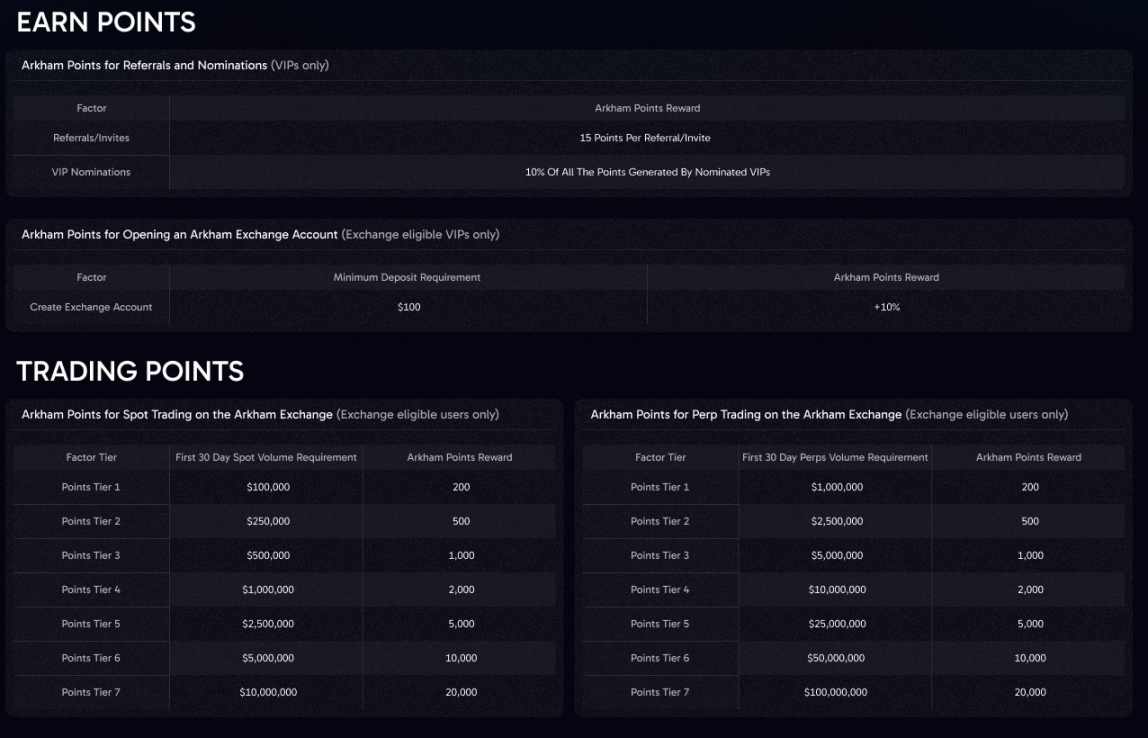Select the Create Exchange Account row
This screenshot has height=738, width=1148.
point(569,307)
